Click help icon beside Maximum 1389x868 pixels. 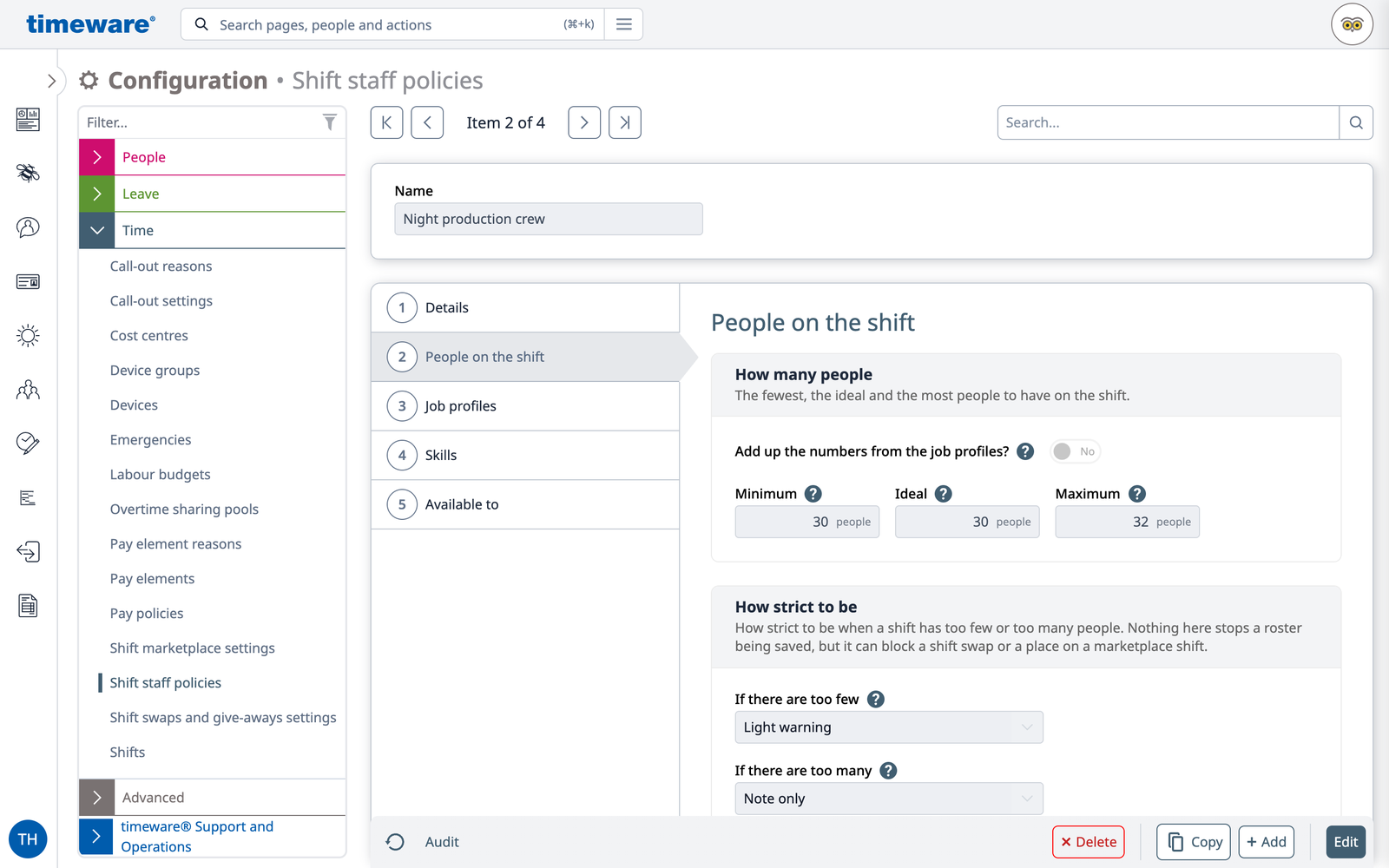[x=1137, y=494]
